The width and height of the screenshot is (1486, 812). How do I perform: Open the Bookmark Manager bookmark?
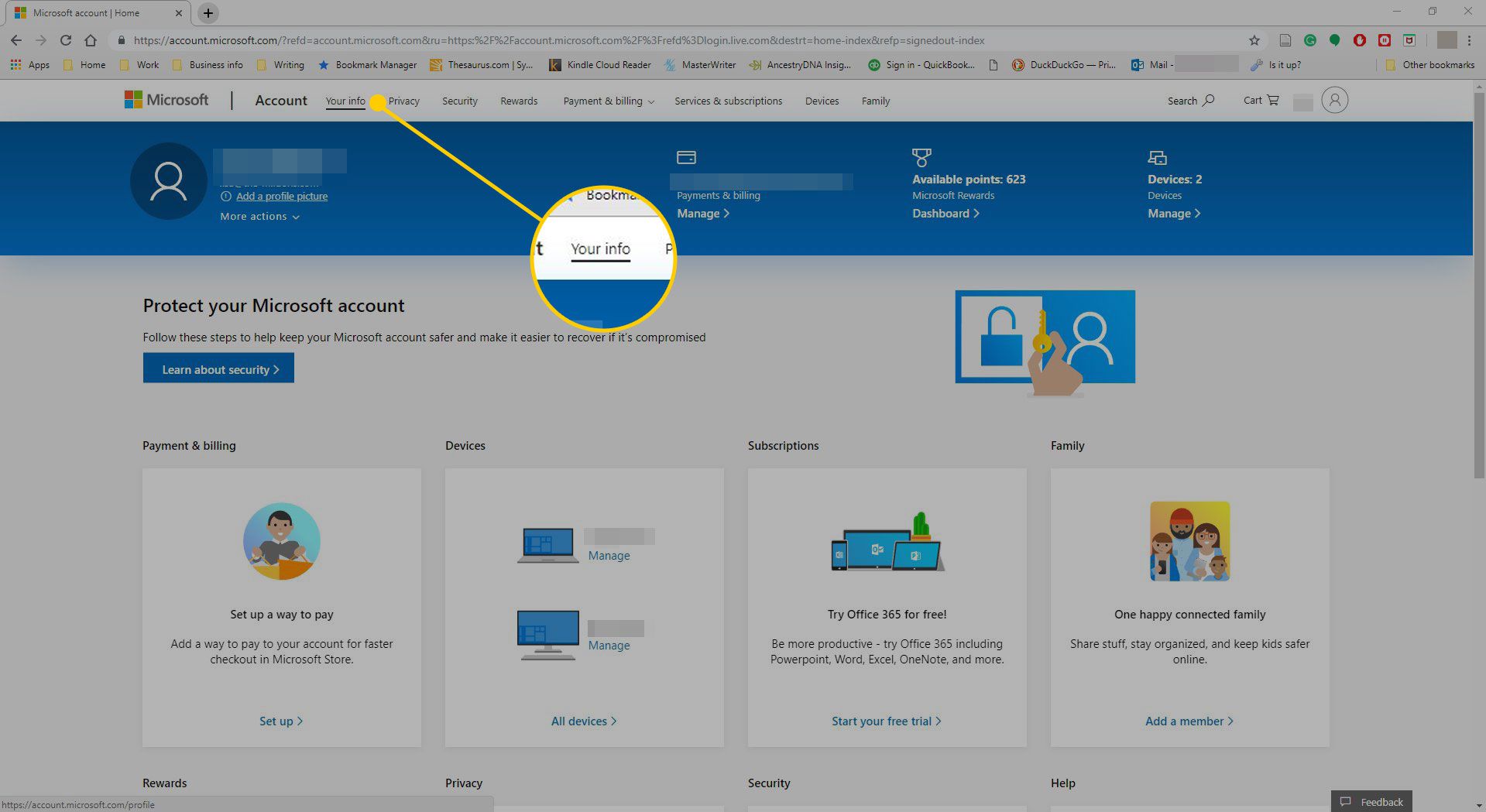367,65
